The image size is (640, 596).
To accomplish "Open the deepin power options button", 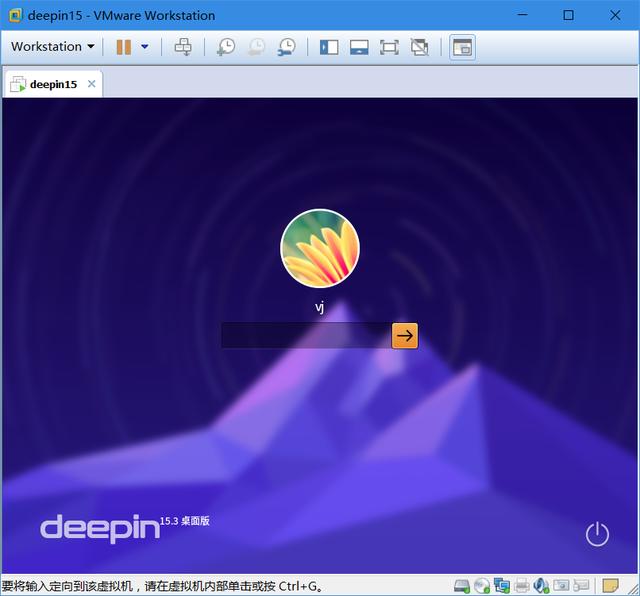I will pyautogui.click(x=597, y=534).
